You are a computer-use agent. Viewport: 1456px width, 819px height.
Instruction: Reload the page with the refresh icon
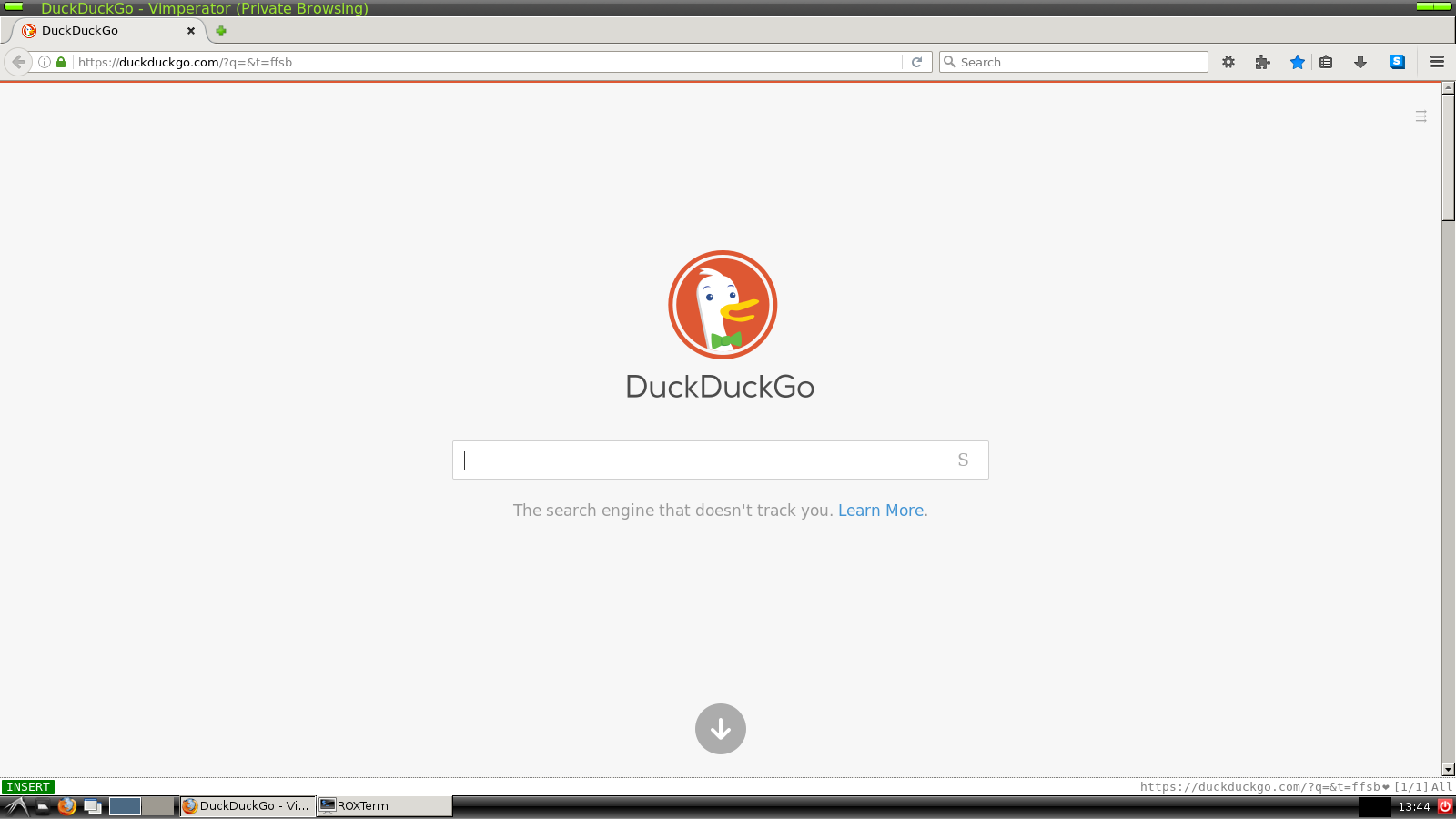click(917, 62)
